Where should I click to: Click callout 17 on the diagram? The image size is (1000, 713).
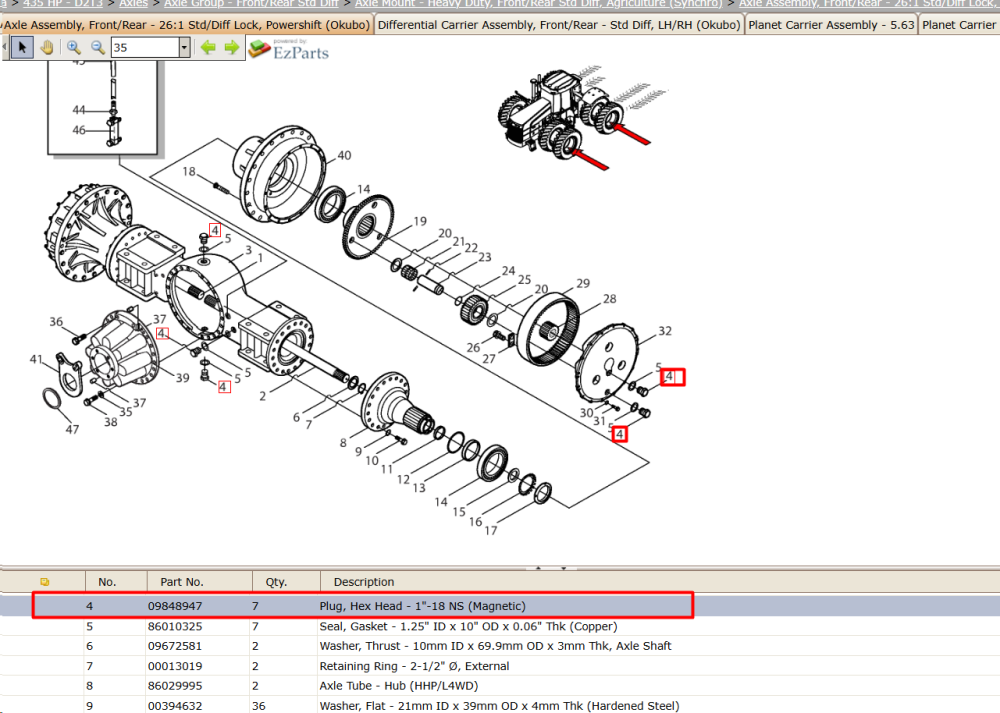tap(490, 530)
